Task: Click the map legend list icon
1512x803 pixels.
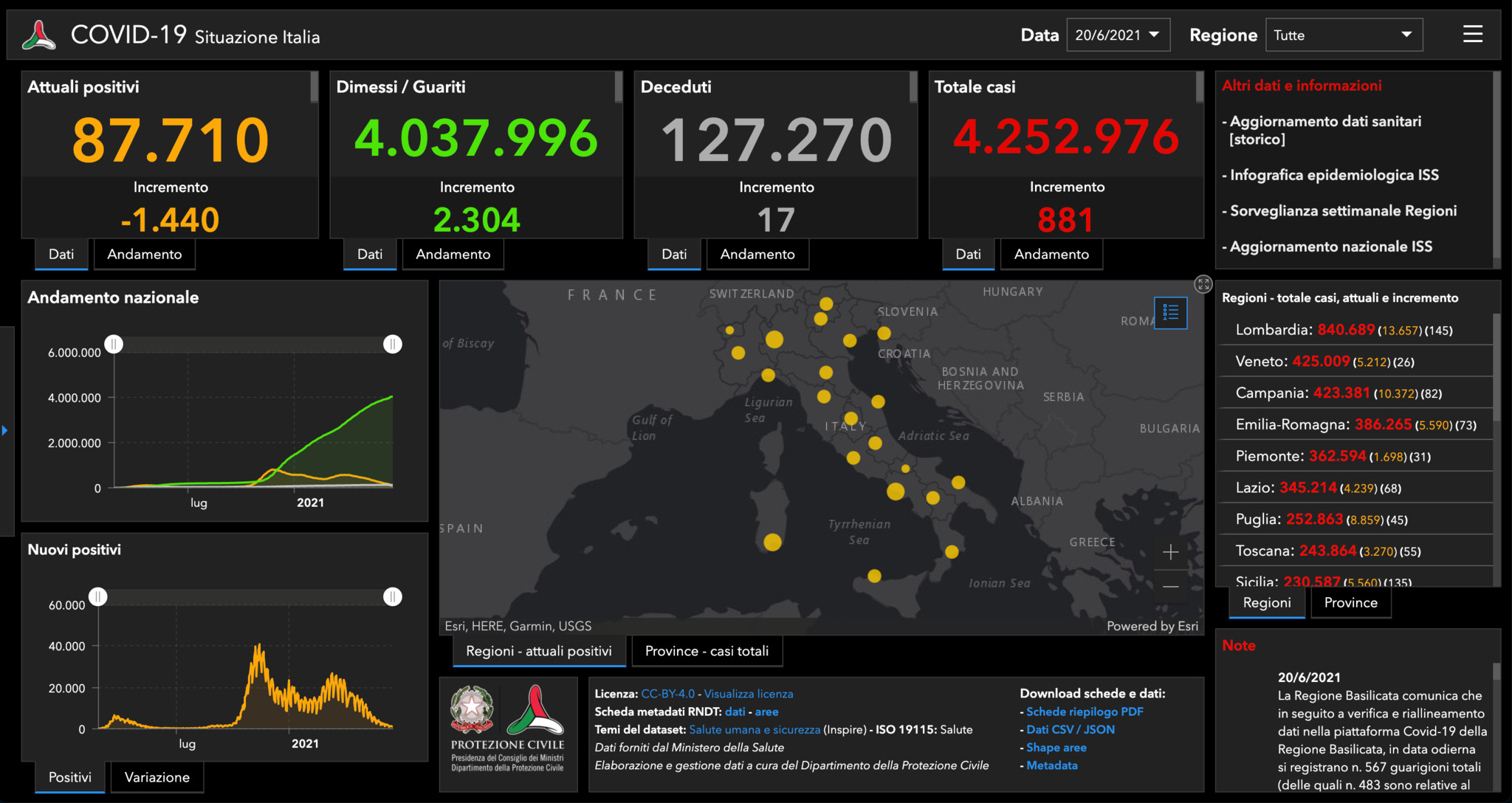Action: coord(1170,312)
